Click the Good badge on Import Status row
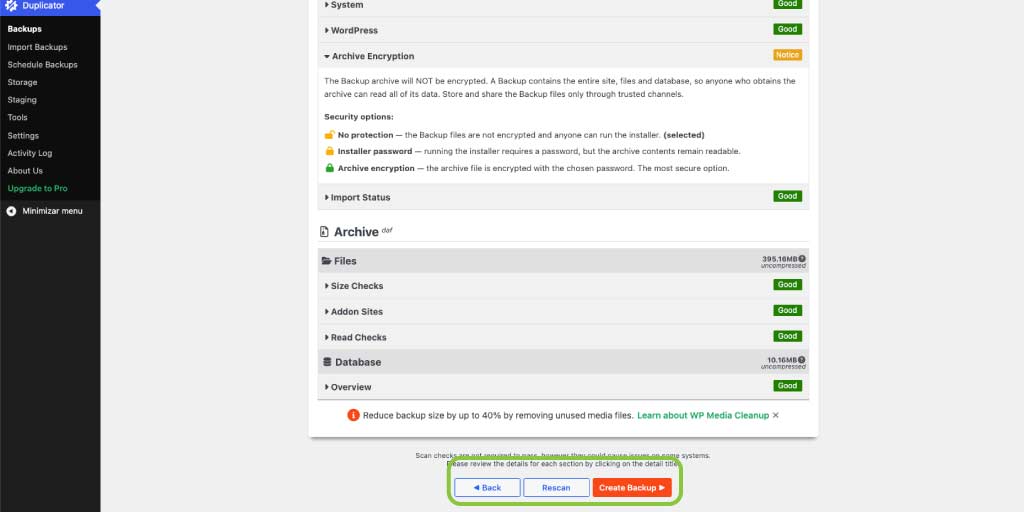Screen dimensions: 1024x512 788,196
